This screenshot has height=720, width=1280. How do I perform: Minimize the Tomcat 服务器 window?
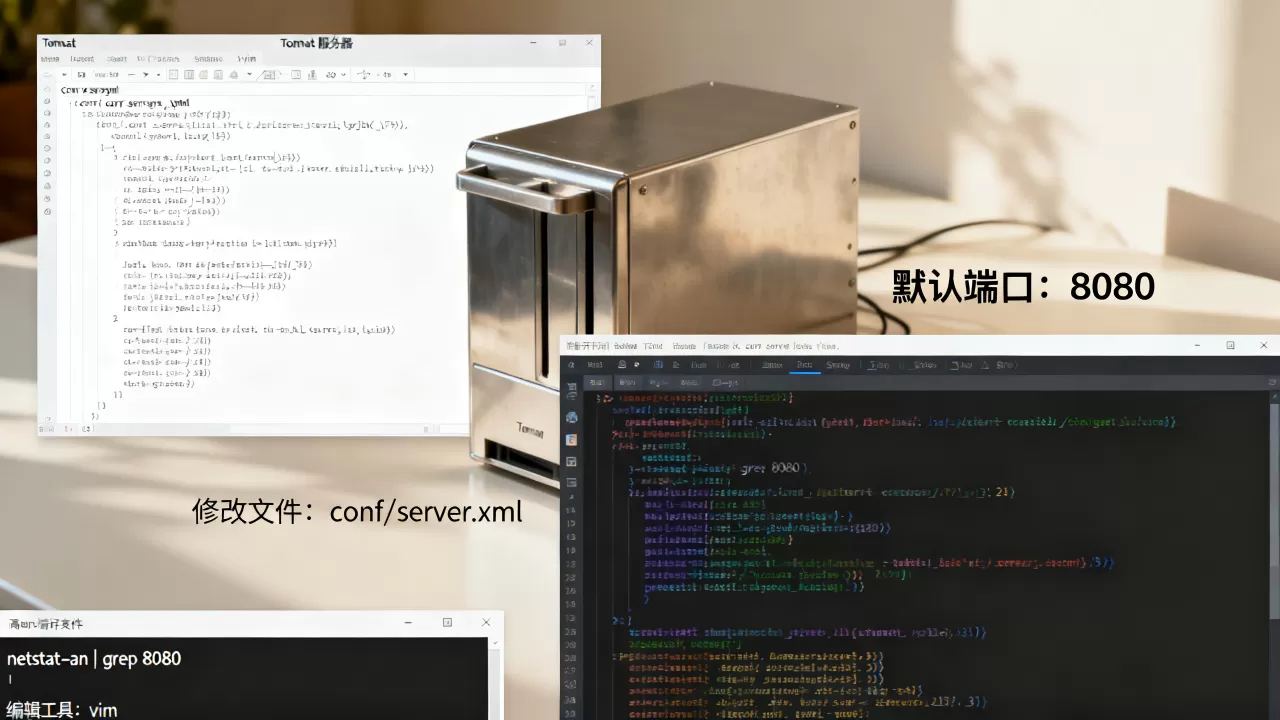531,43
